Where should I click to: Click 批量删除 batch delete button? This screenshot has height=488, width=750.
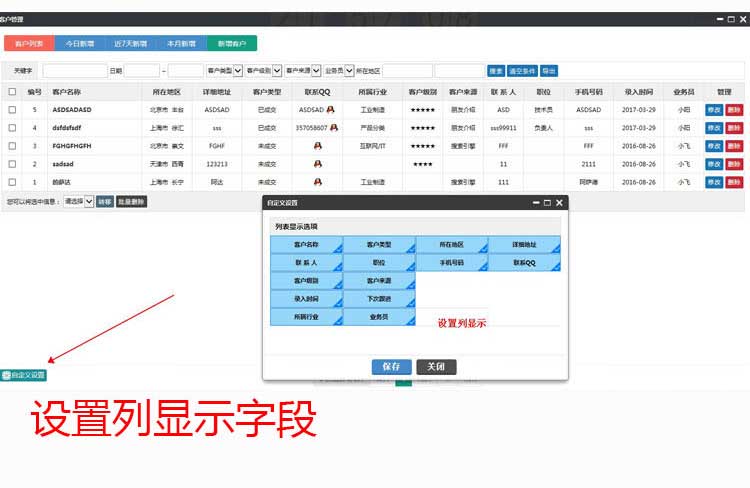point(131,201)
